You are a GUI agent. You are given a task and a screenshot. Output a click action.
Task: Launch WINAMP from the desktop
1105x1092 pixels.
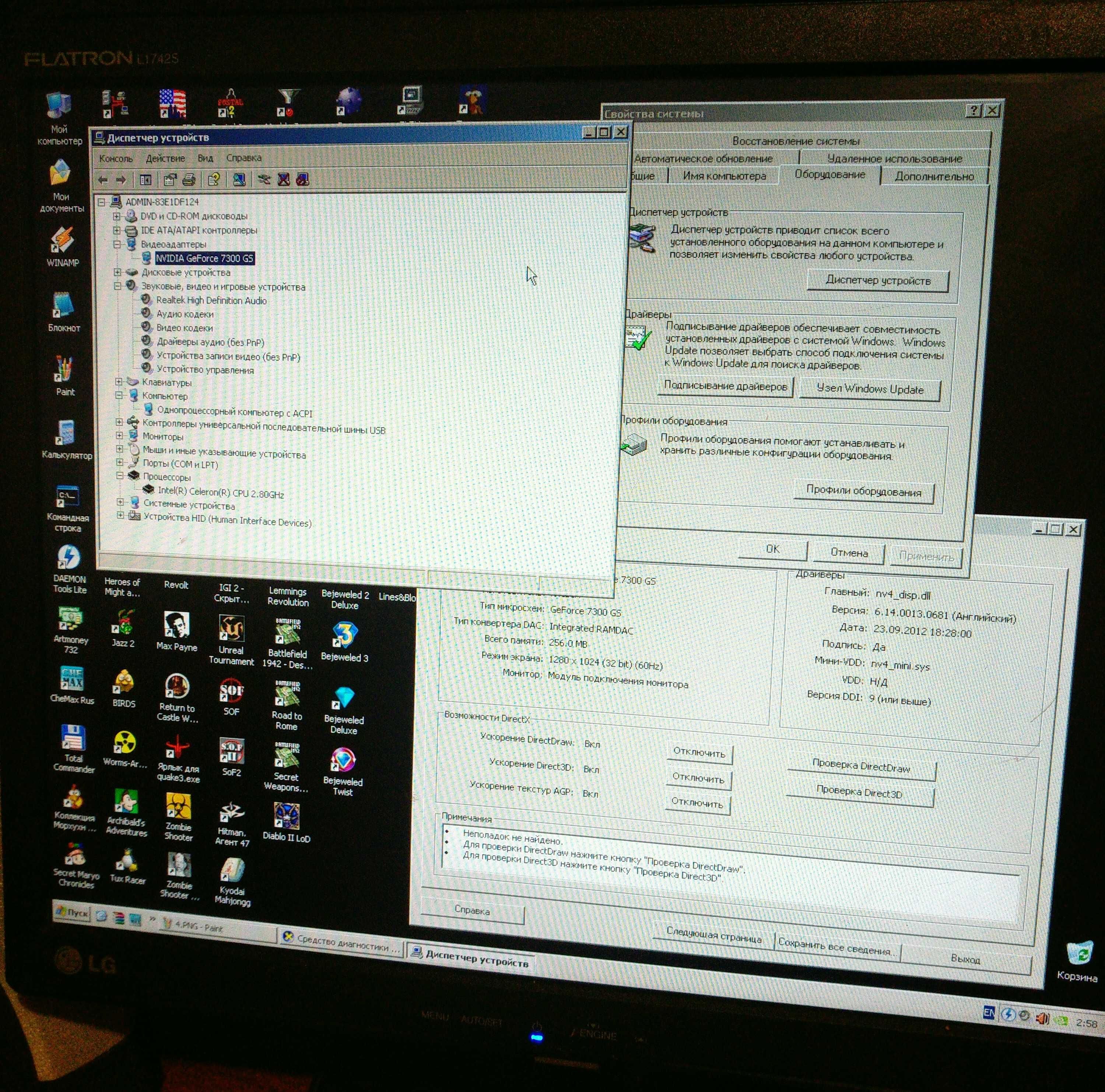(x=62, y=247)
